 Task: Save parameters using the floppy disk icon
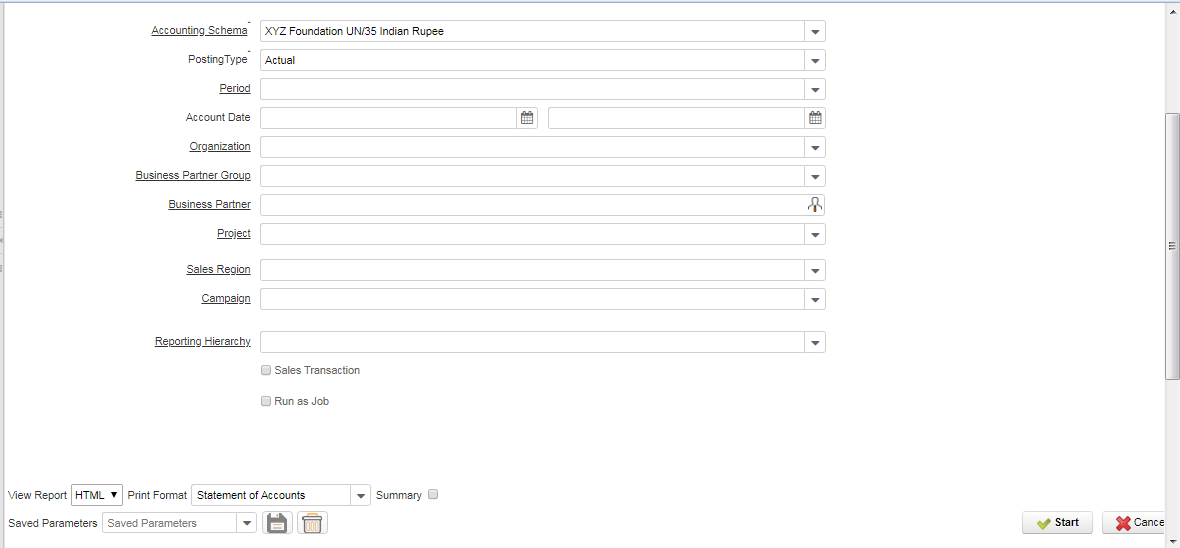(277, 522)
